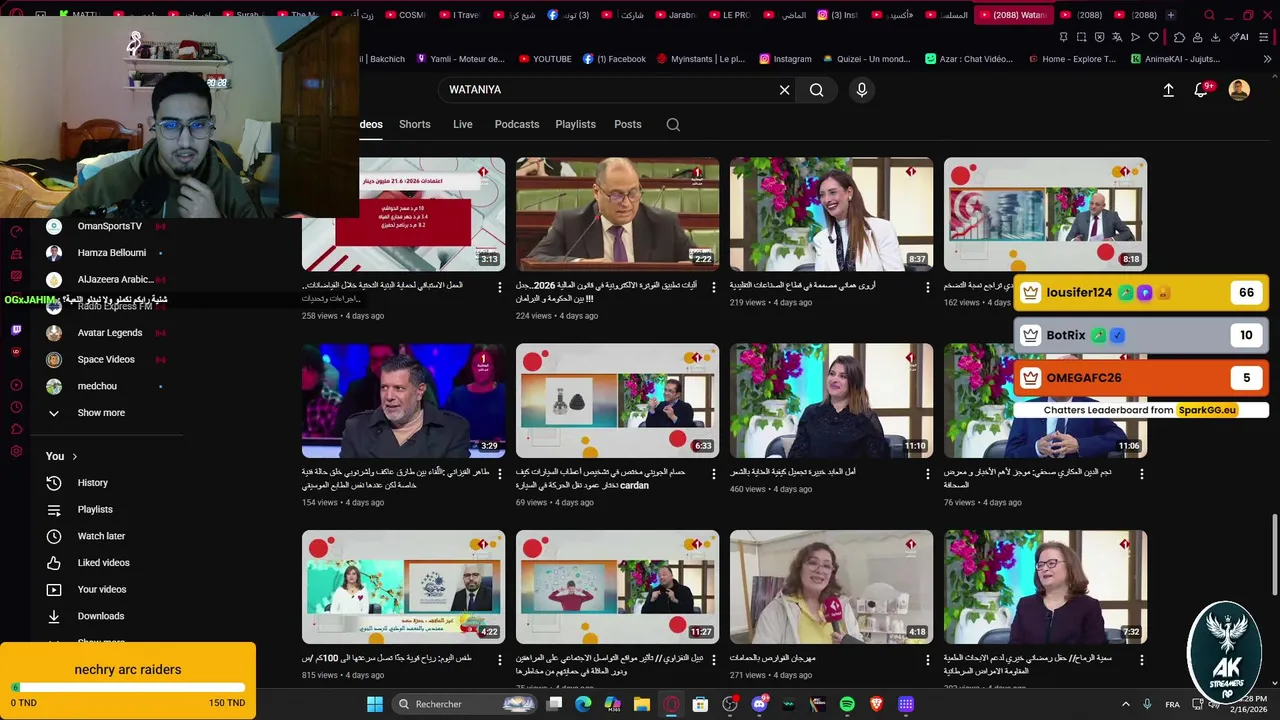Expand the subscriptions list with Show more

(x=100, y=413)
